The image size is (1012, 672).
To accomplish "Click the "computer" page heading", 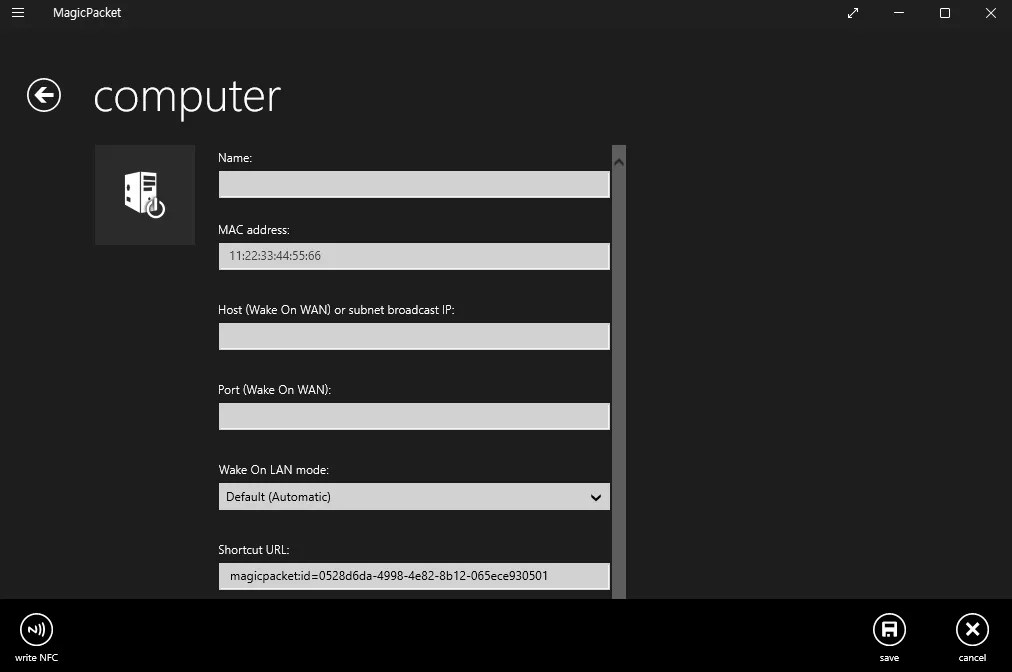I will [187, 96].
